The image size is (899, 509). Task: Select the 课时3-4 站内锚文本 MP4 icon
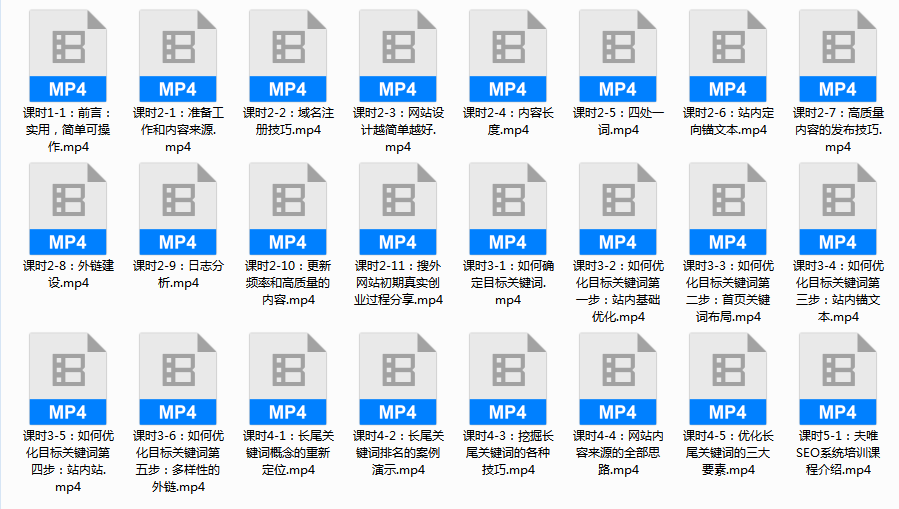pos(838,208)
